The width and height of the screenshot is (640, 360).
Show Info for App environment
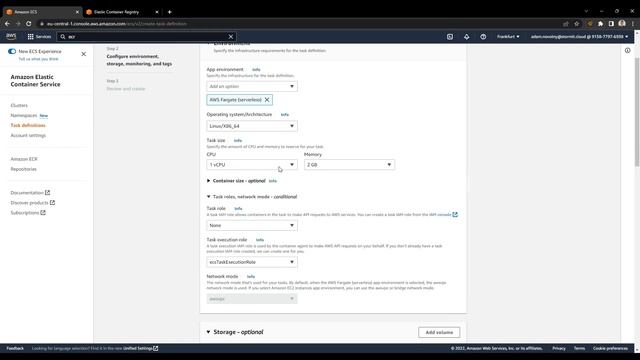tap(256, 70)
